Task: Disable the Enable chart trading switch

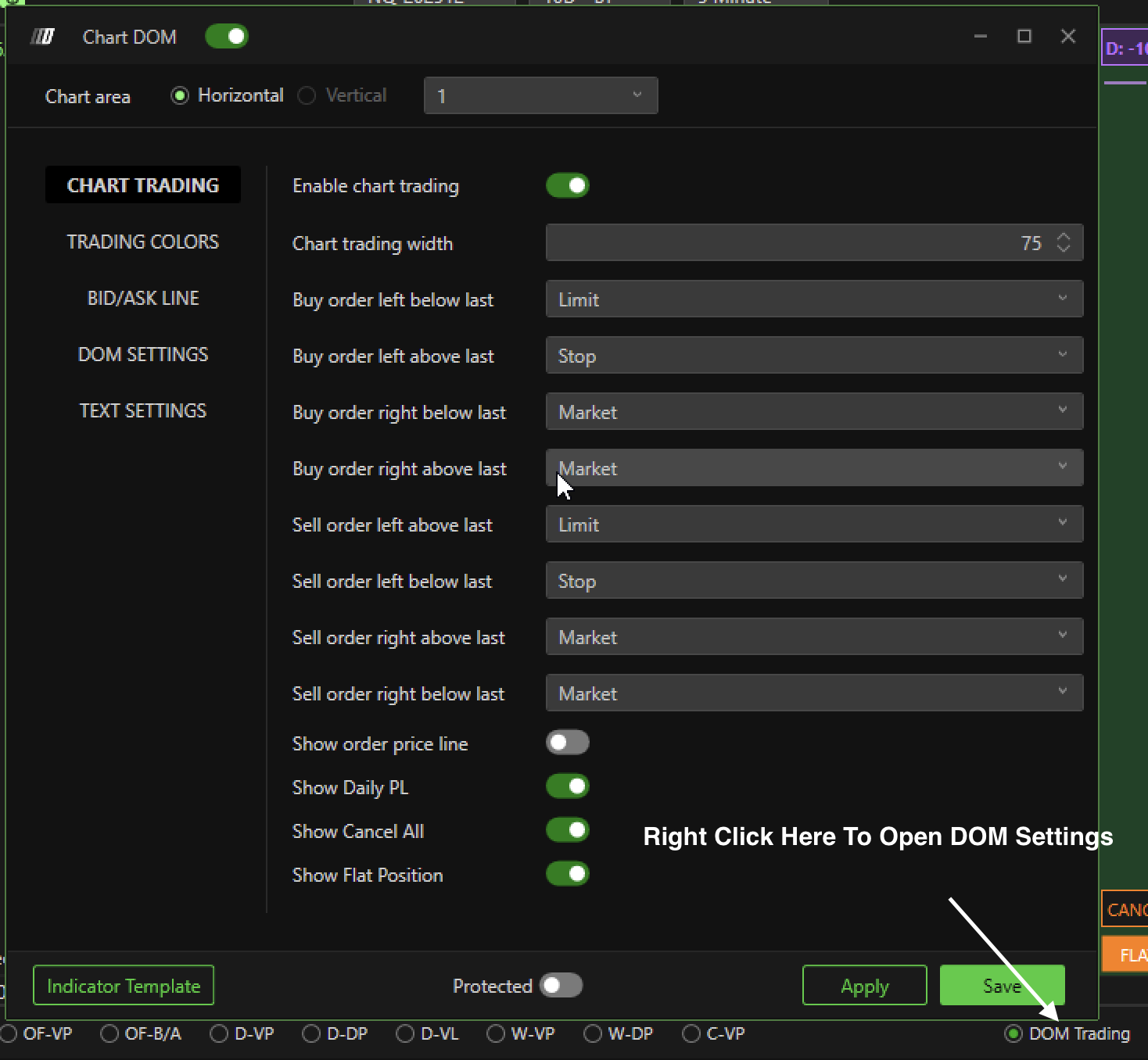Action: point(567,186)
